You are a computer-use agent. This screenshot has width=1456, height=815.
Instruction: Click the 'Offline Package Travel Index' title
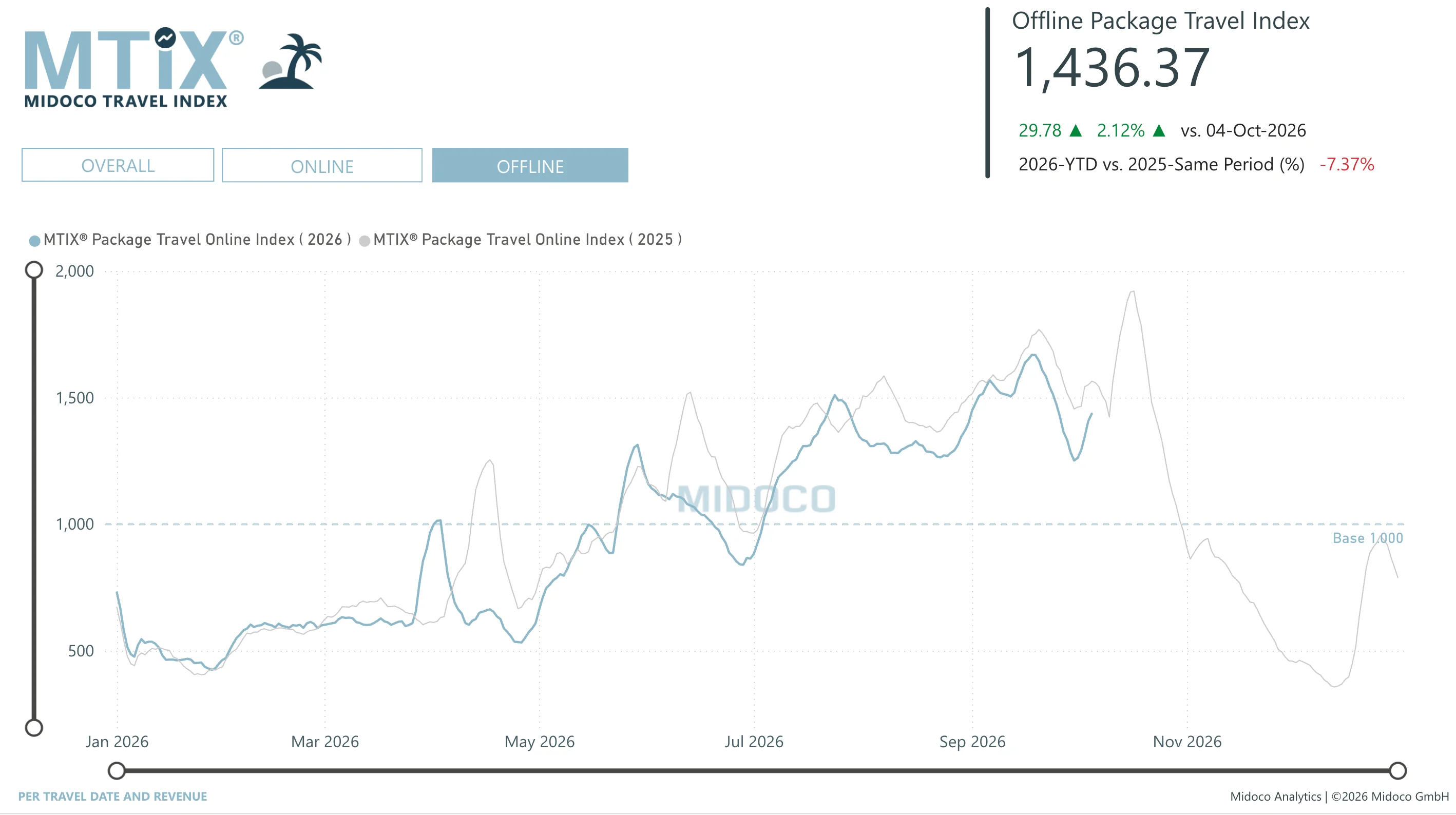(1161, 21)
